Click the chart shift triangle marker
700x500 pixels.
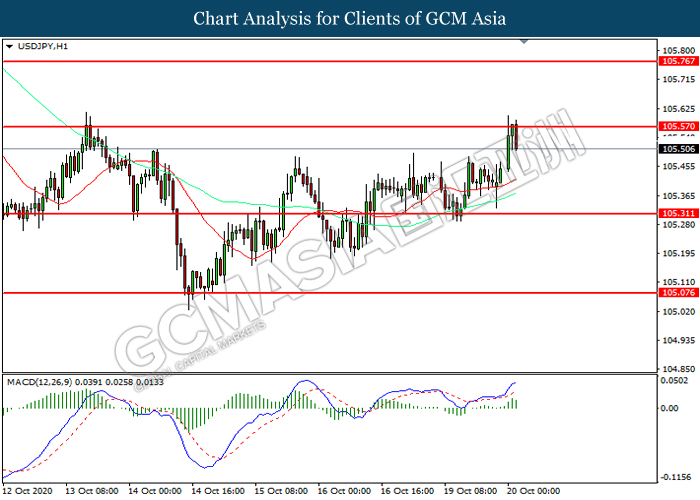(x=524, y=42)
